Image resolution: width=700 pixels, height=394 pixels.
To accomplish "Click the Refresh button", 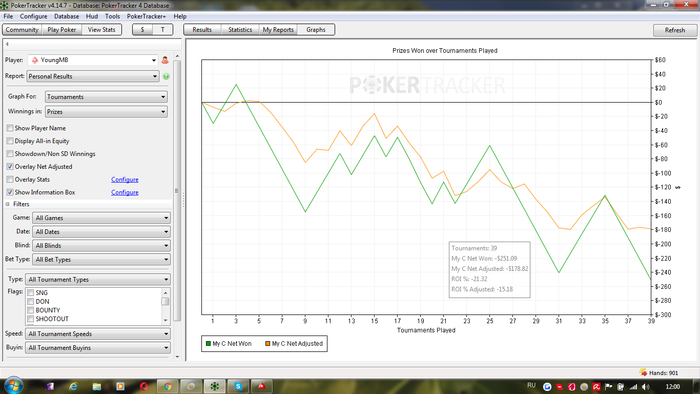I will (675, 30).
